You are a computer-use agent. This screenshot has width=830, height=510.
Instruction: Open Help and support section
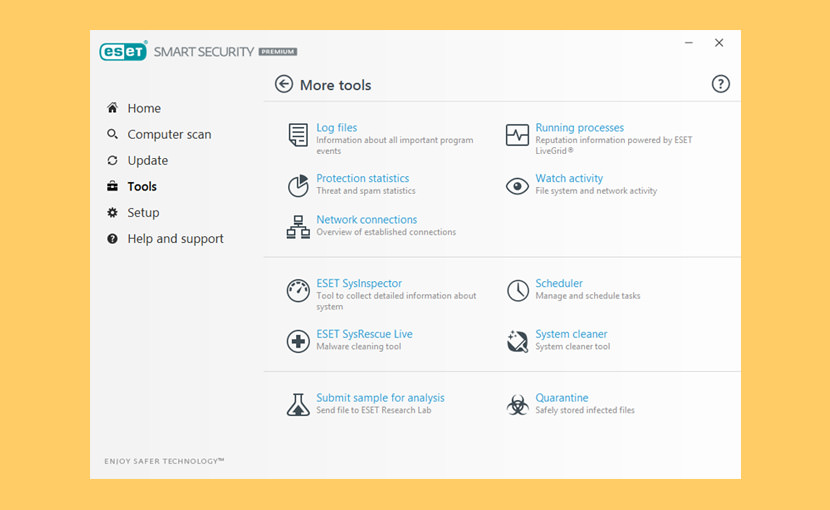click(175, 239)
